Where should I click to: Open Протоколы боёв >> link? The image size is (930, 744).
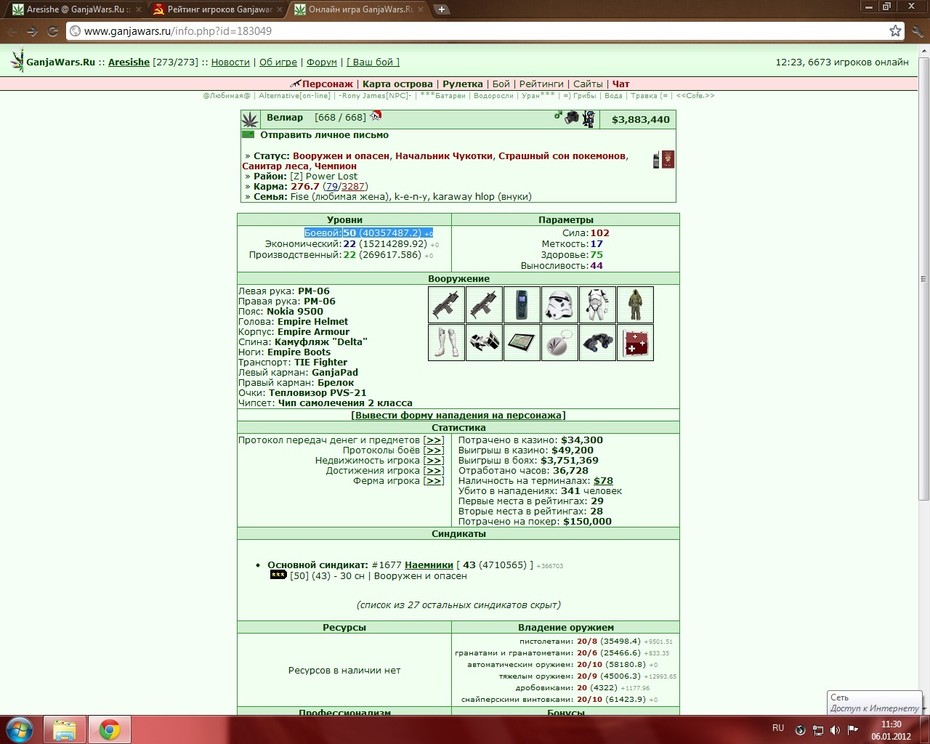coord(434,450)
